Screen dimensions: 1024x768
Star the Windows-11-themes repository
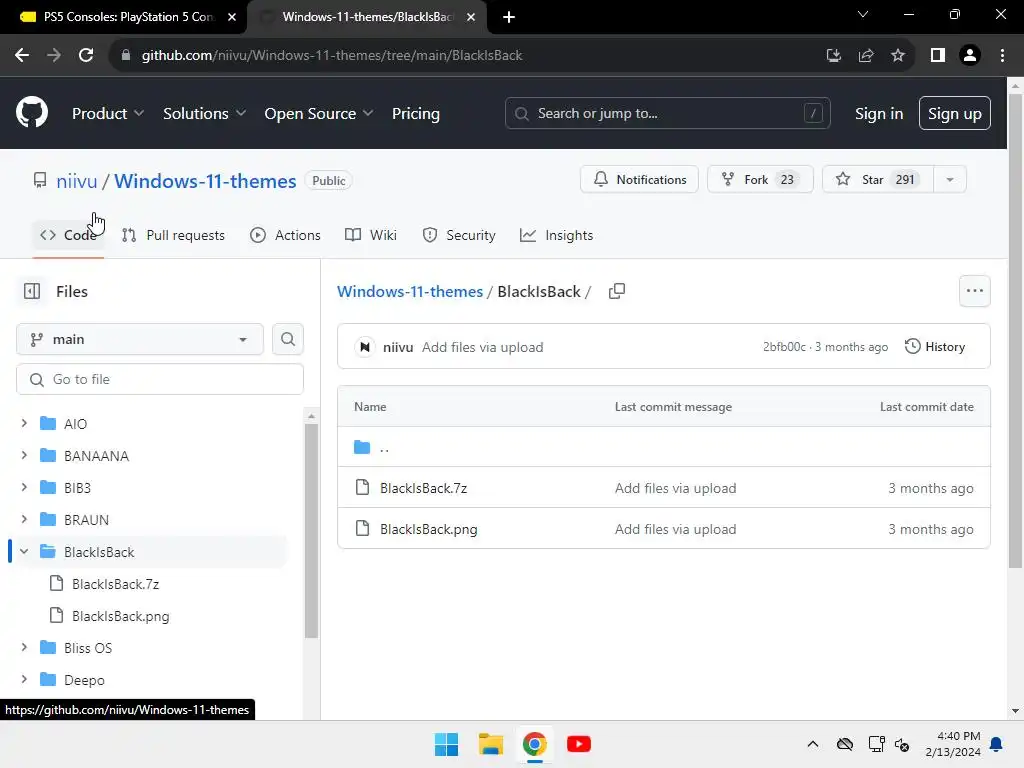tap(878, 180)
